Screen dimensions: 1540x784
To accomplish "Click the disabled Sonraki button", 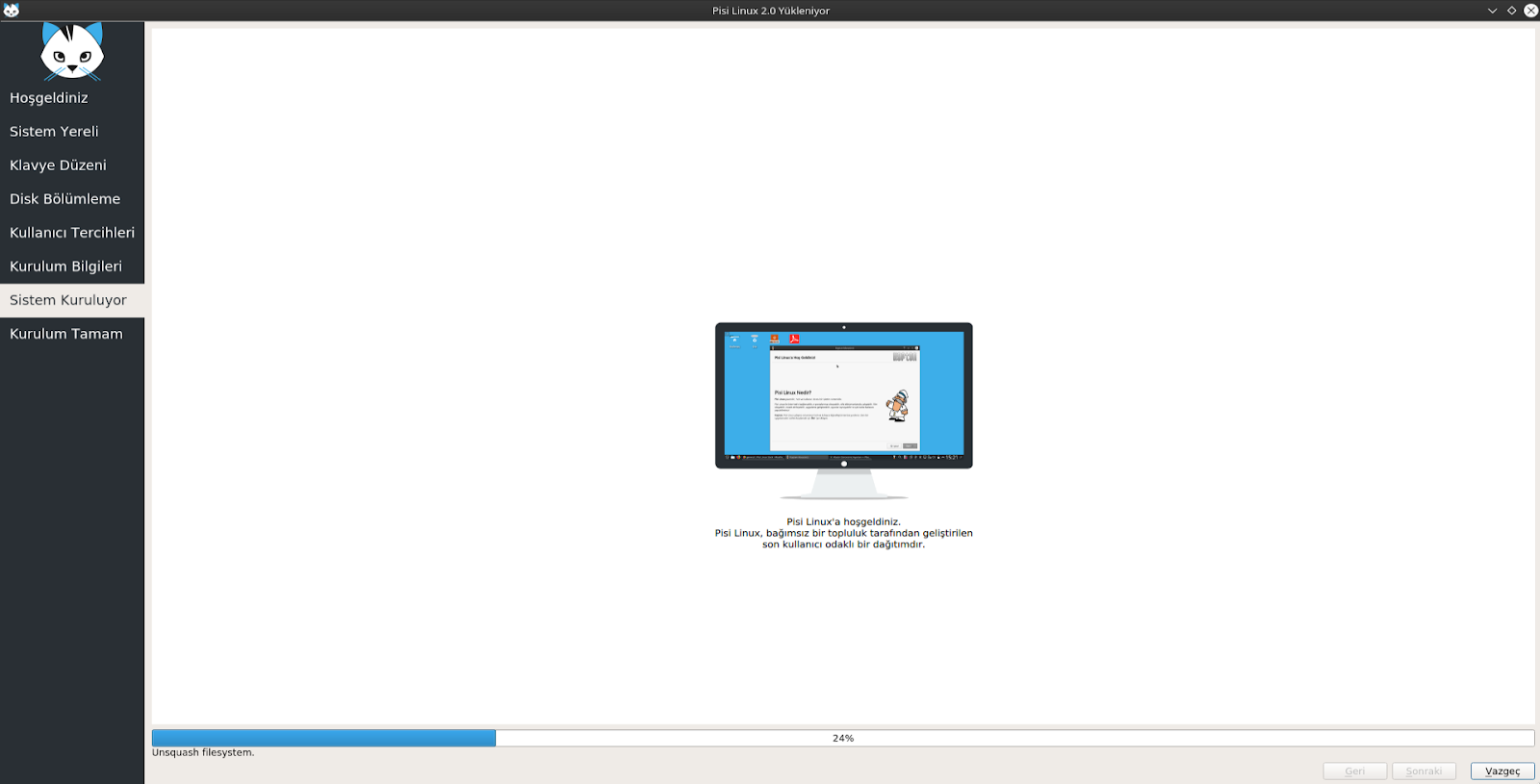I will [x=1424, y=771].
